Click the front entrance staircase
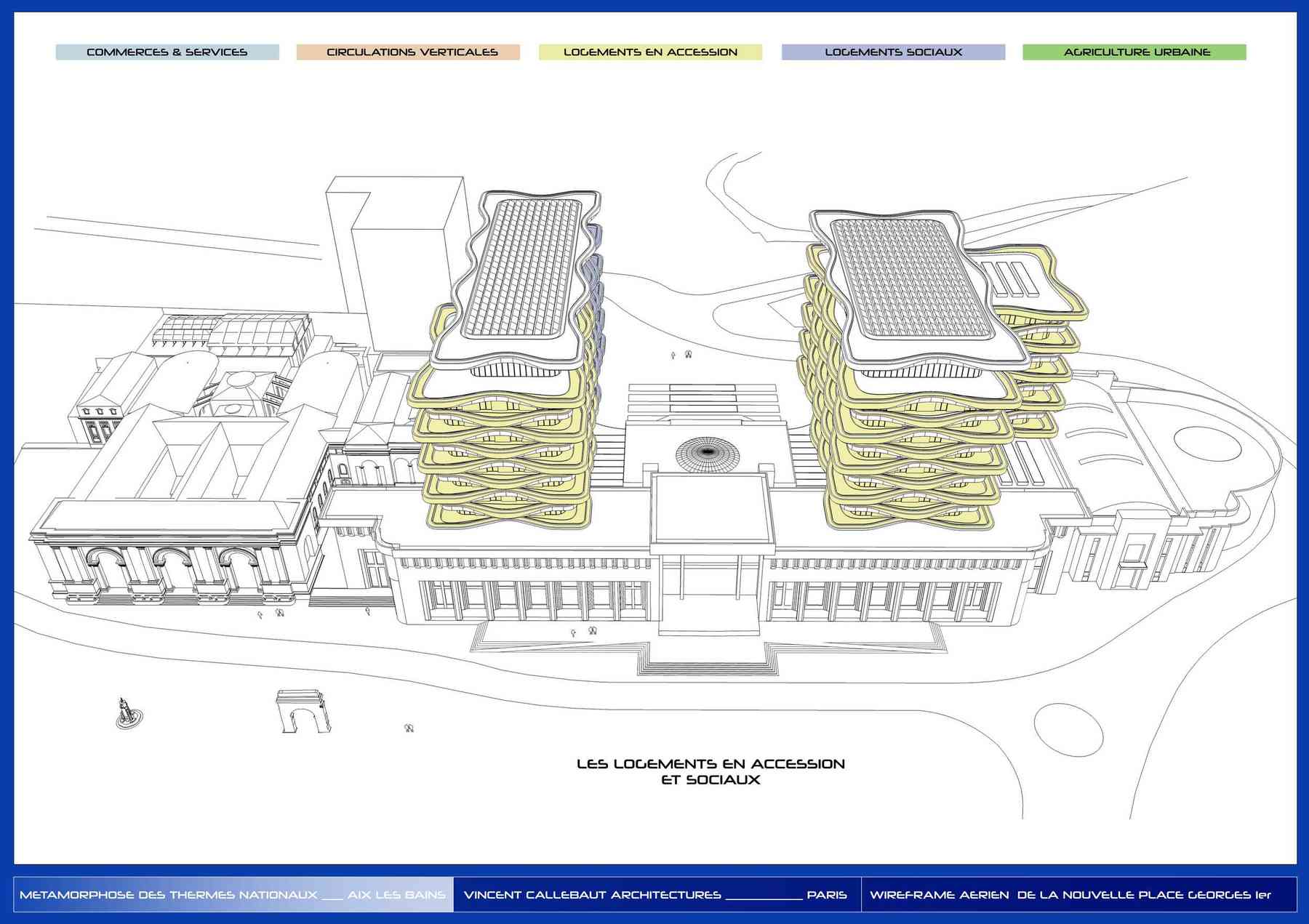 pos(708,658)
